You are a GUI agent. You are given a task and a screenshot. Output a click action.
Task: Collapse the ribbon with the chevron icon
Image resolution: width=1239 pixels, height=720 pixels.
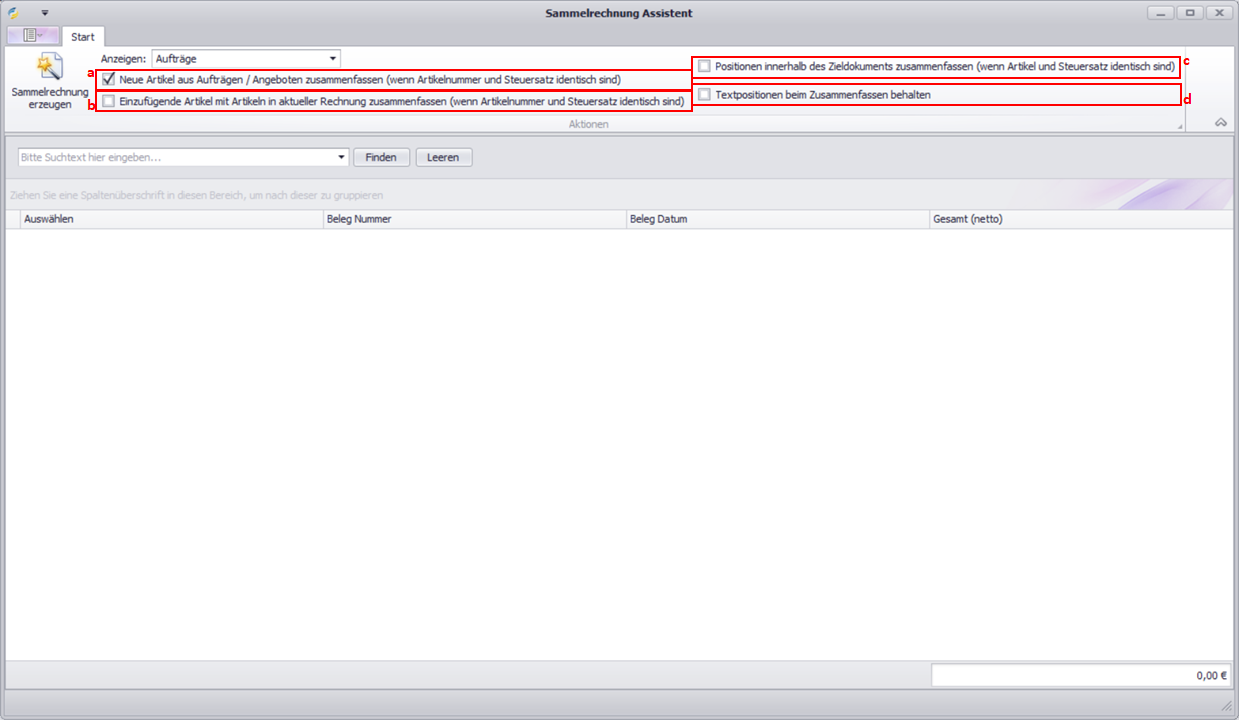click(1220, 123)
